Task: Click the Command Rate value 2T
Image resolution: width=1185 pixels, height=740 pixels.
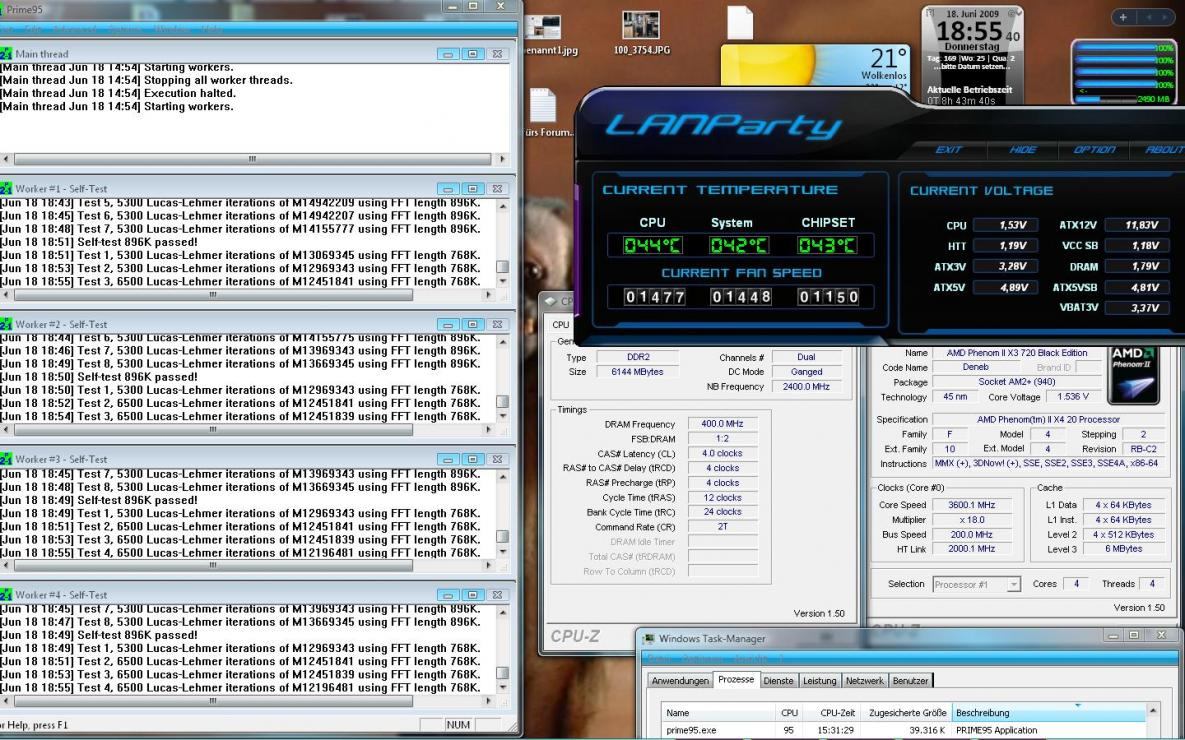Action: coord(722,527)
